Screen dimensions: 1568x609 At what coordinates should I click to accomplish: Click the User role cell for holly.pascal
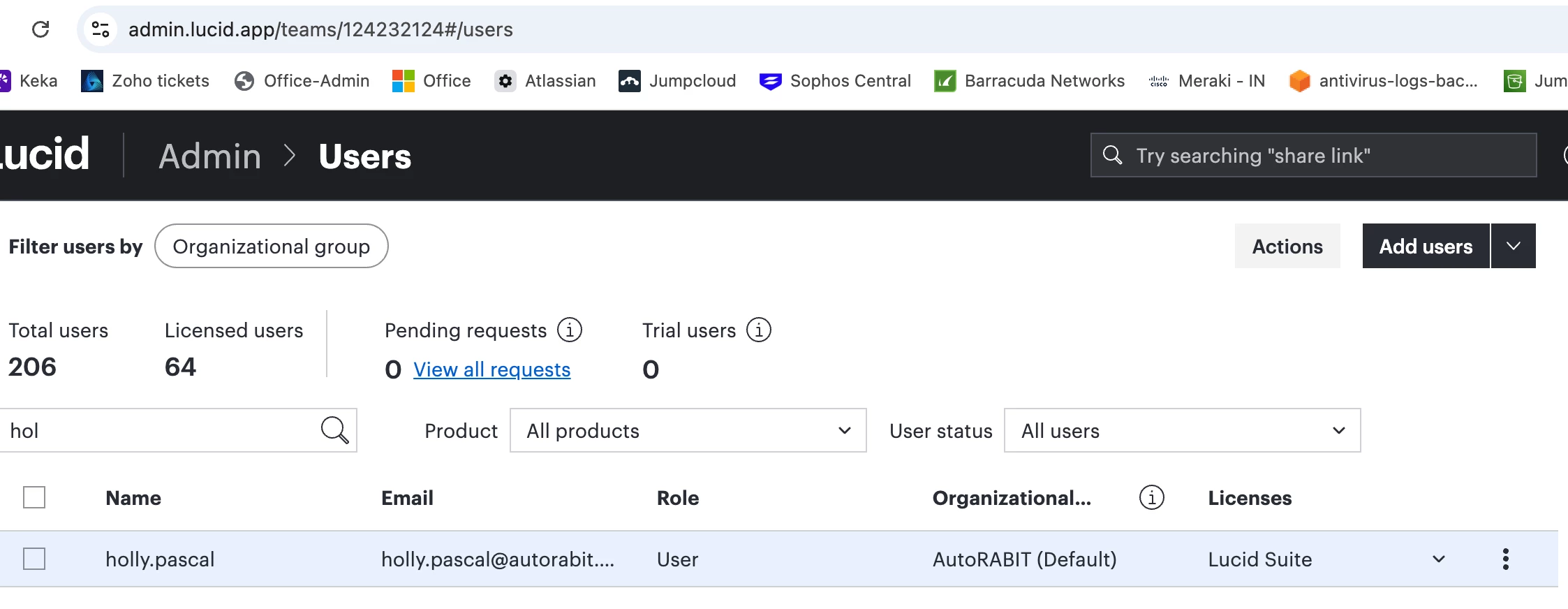677,559
